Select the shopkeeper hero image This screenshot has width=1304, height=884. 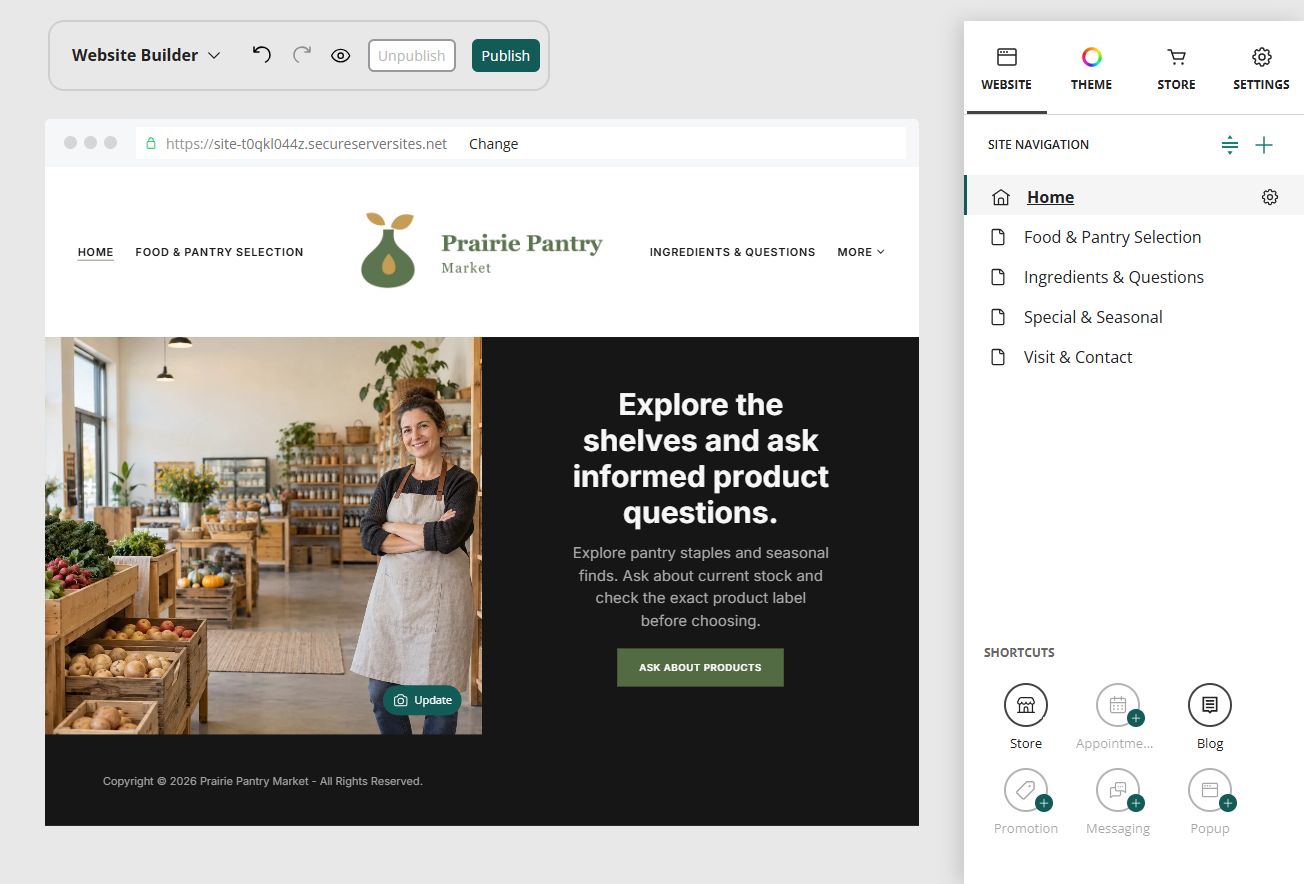(263, 535)
